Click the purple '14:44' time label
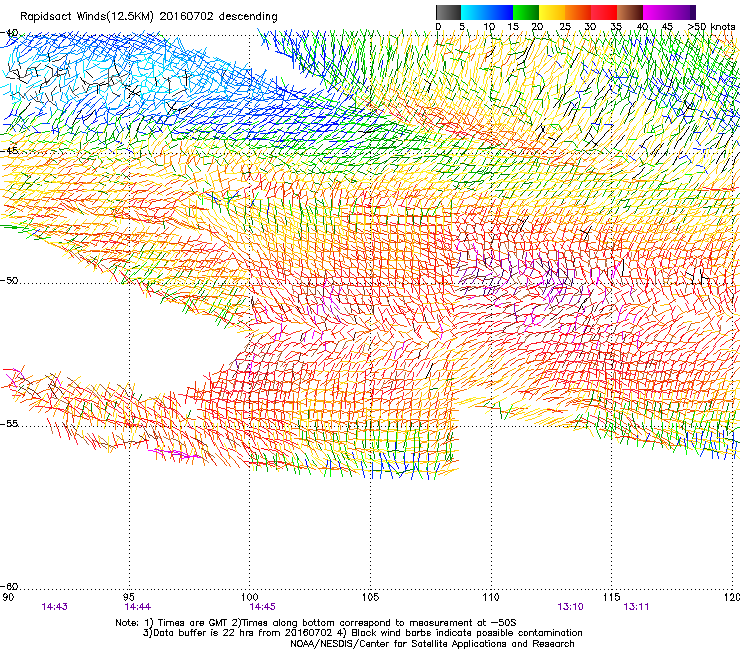The image size is (740, 650). pos(138,607)
